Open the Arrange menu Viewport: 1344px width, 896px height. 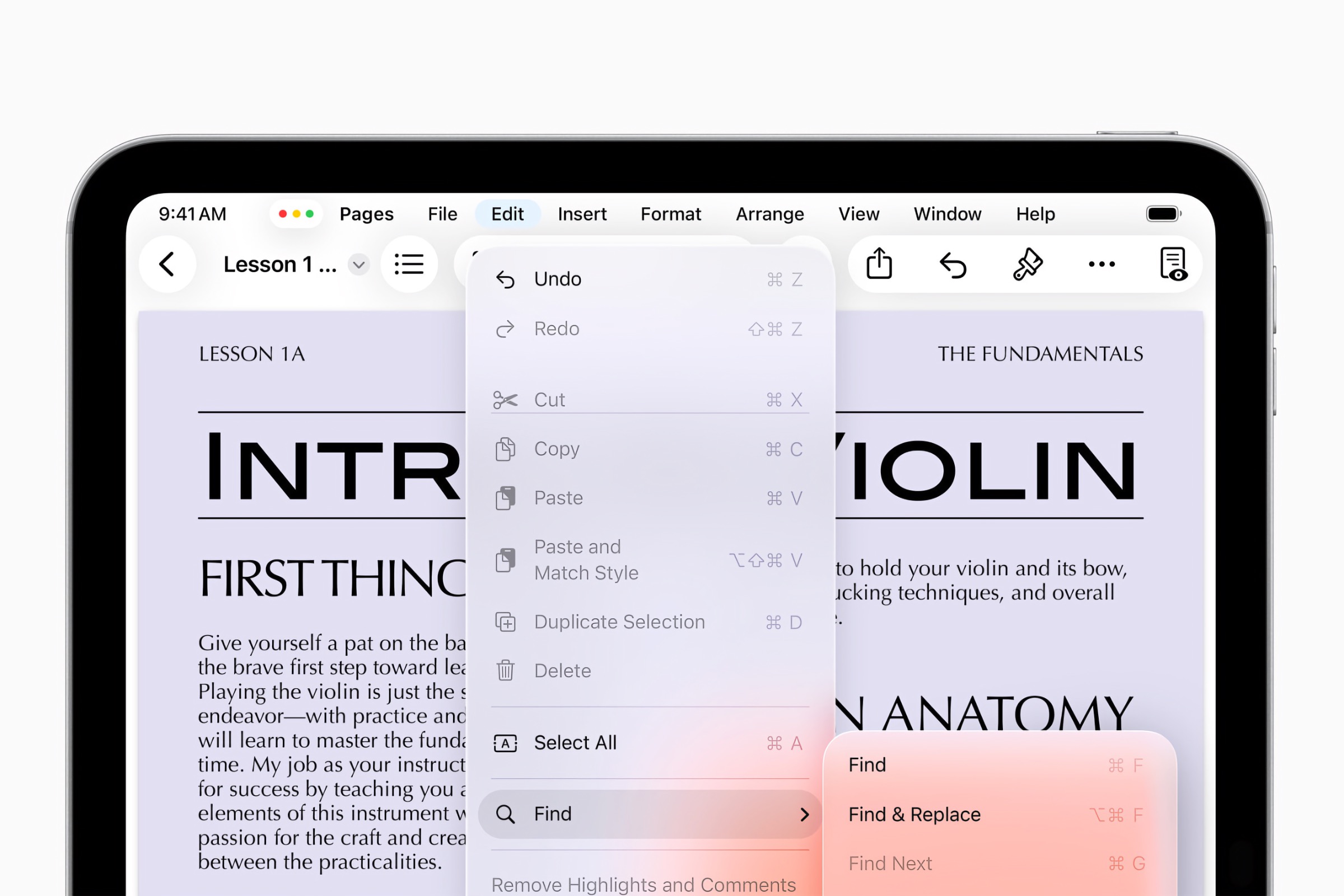pyautogui.click(x=769, y=214)
